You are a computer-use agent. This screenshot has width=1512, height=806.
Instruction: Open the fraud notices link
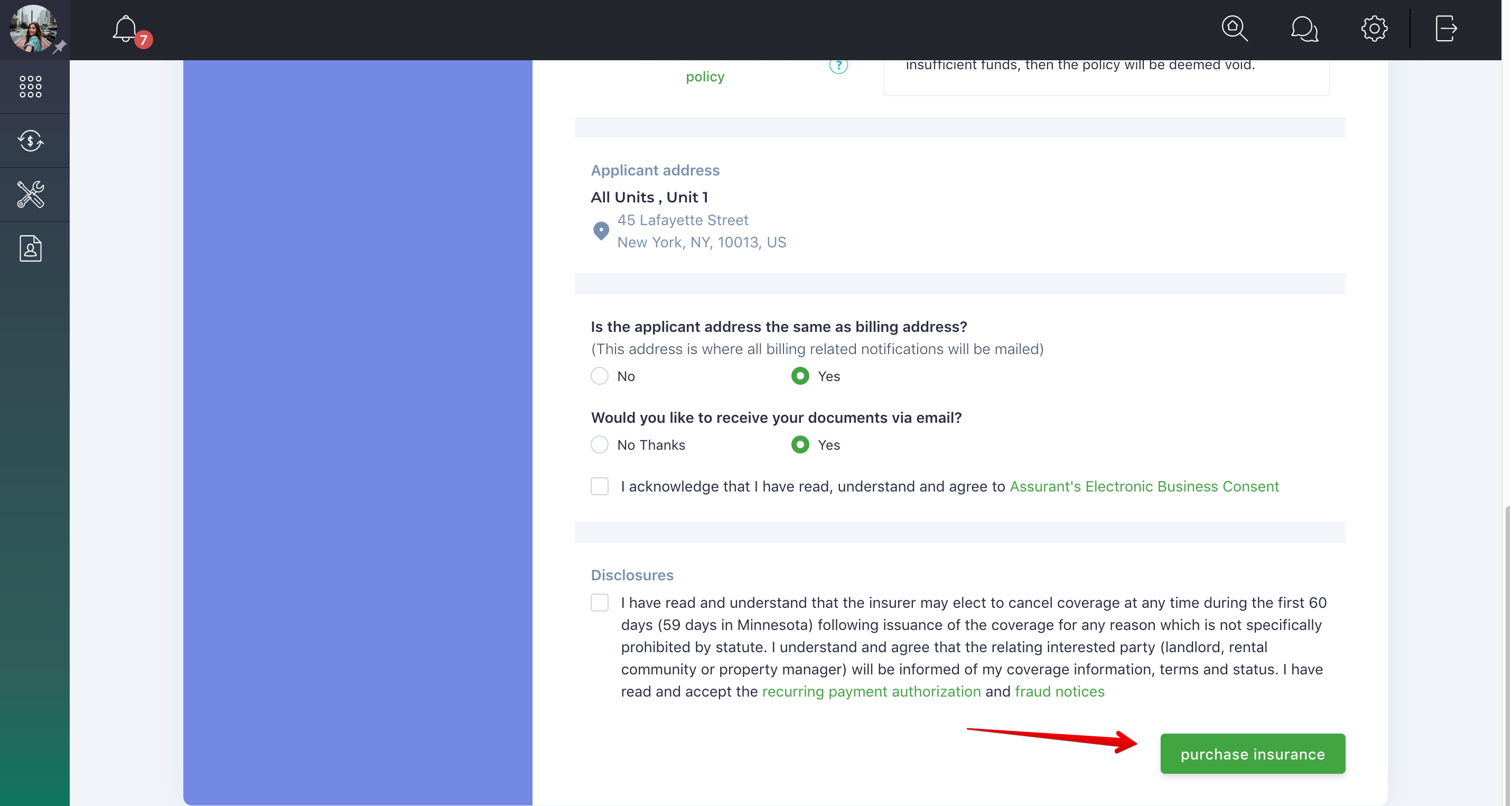coord(1059,691)
